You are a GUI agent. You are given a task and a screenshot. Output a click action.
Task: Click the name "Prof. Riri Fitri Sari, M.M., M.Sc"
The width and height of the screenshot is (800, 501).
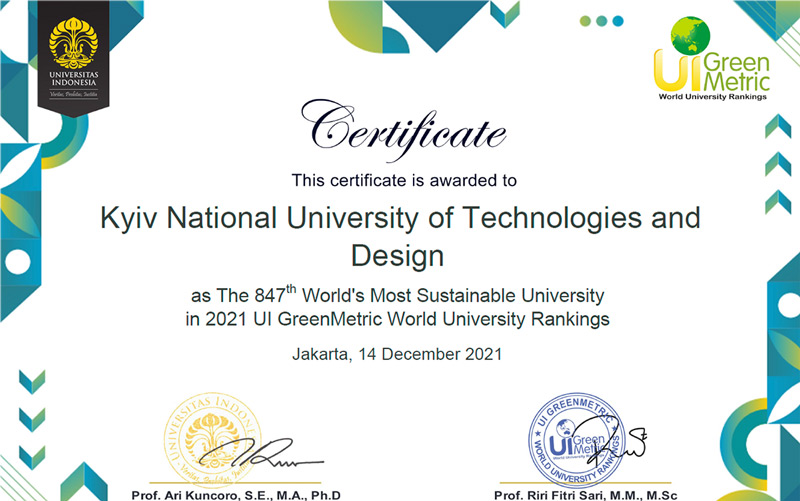(x=585, y=495)
